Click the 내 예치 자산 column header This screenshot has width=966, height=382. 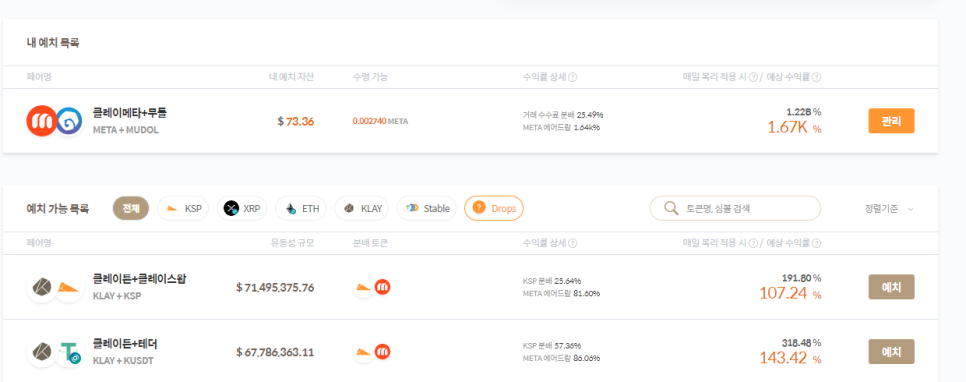click(x=291, y=77)
